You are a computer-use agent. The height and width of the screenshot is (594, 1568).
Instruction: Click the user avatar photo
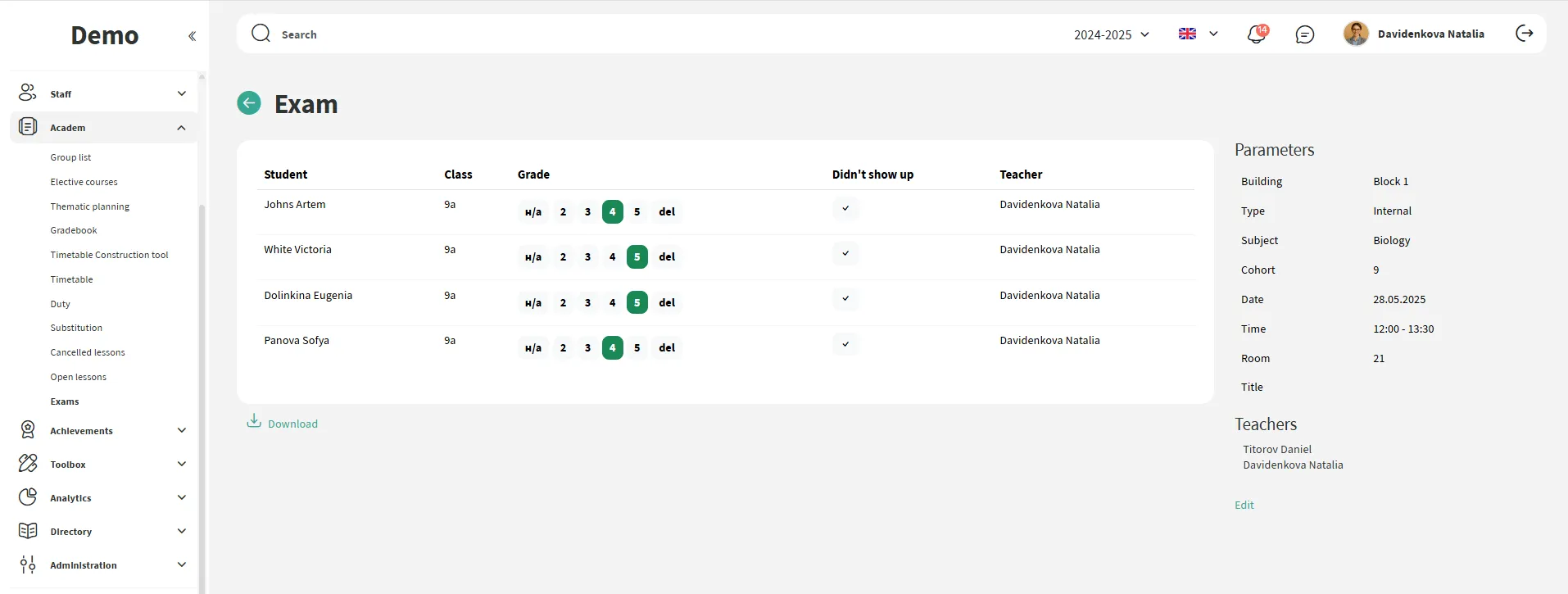coord(1356,34)
